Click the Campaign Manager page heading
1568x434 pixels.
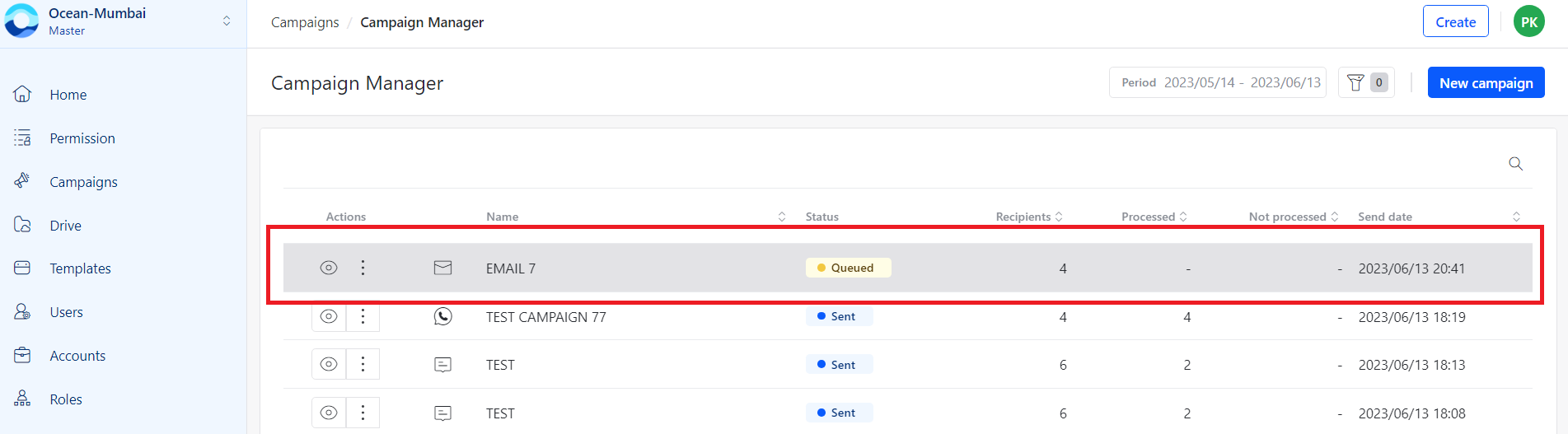357,83
